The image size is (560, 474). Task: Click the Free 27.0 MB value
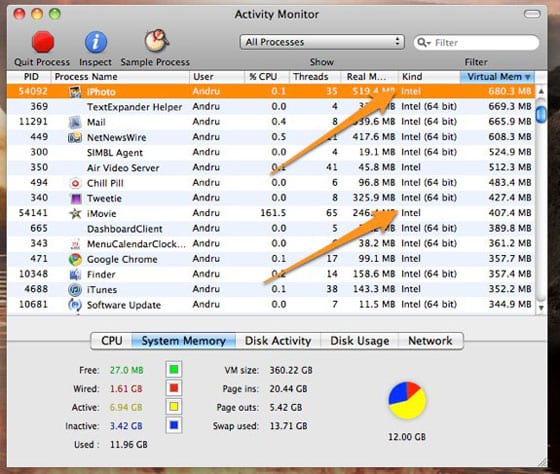(x=126, y=370)
